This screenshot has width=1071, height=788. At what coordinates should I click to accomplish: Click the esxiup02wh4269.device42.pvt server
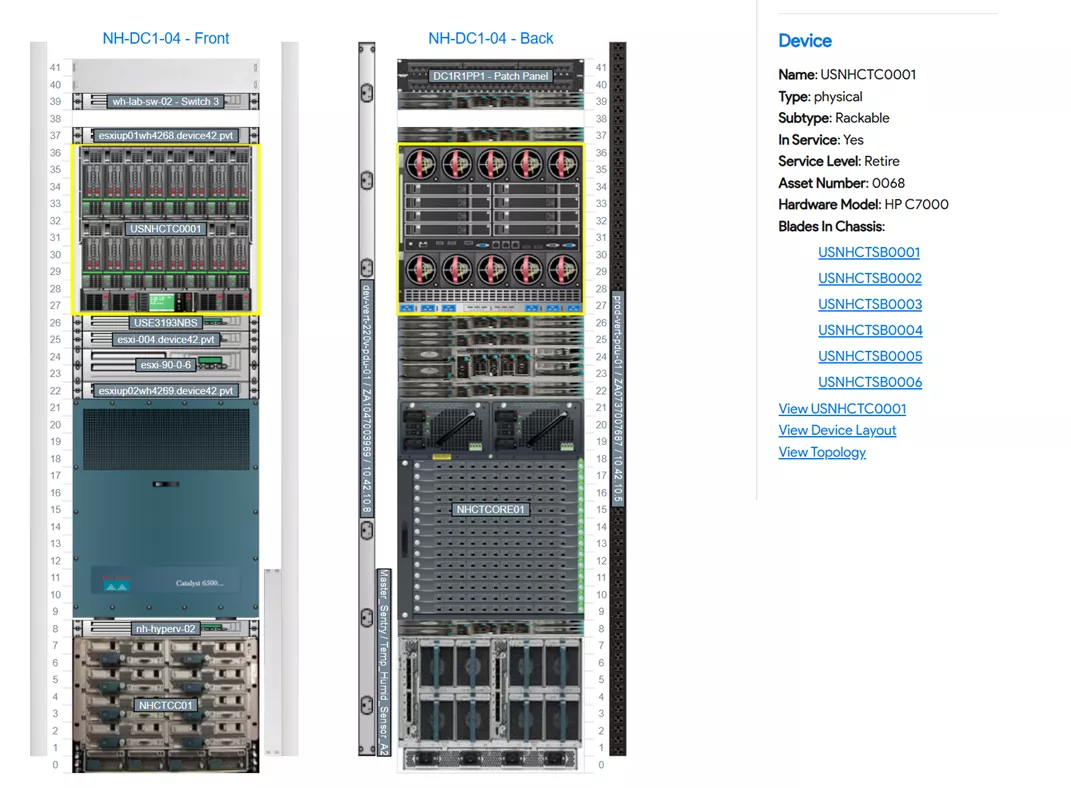pos(165,391)
